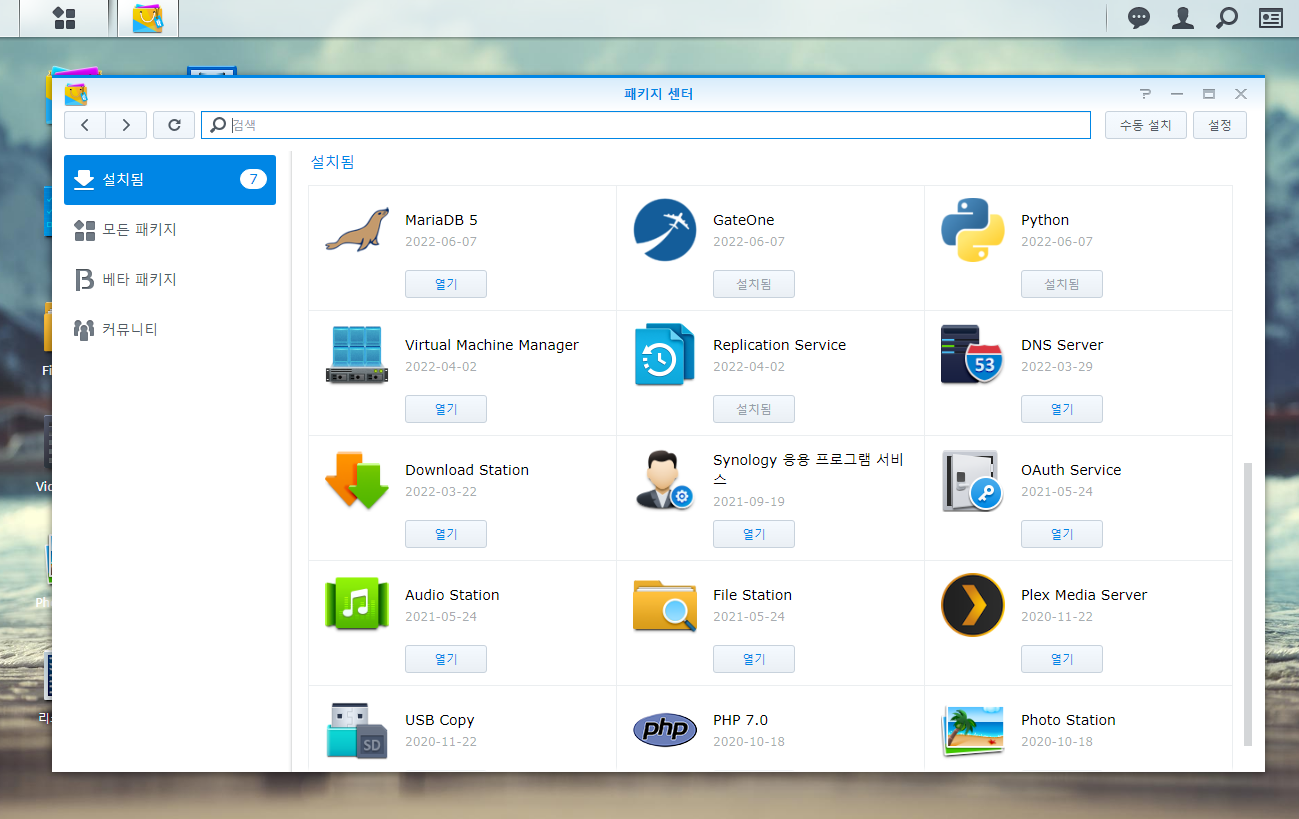Viewport: 1299px width, 819px height.
Task: Go back with the left arrow
Action: pyautogui.click(x=85, y=125)
